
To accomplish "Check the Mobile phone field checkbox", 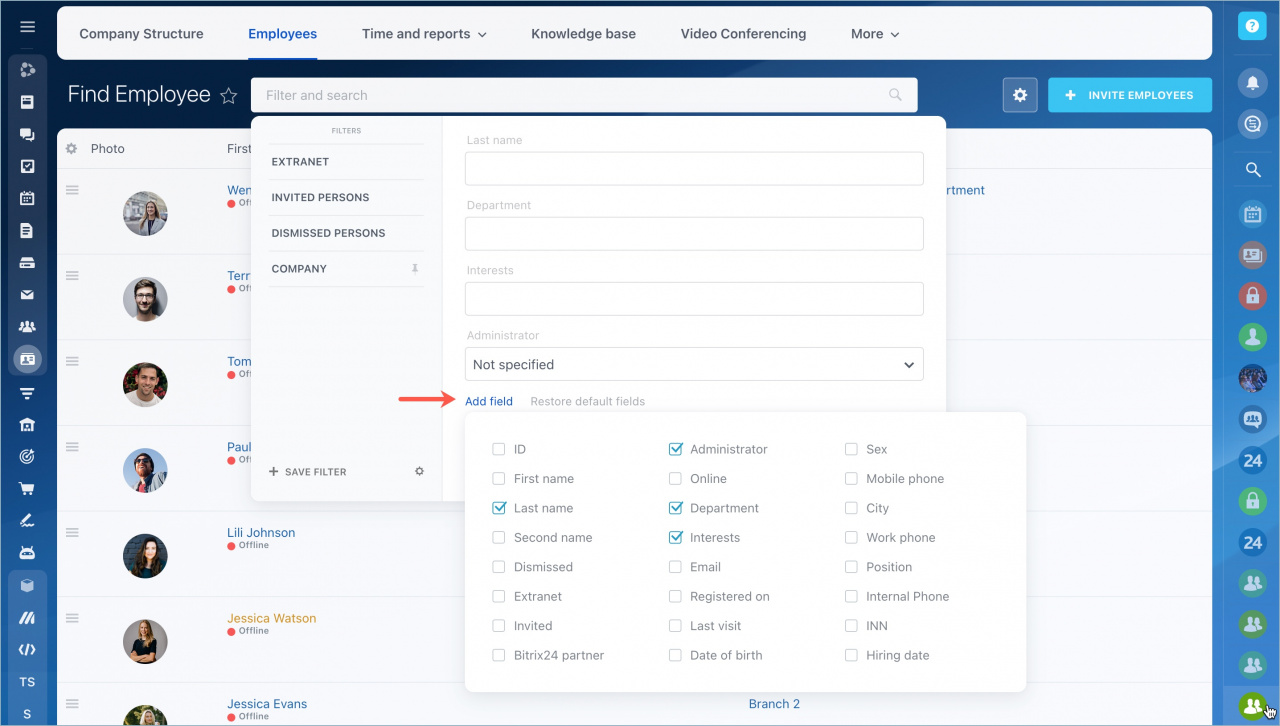I will 851,479.
